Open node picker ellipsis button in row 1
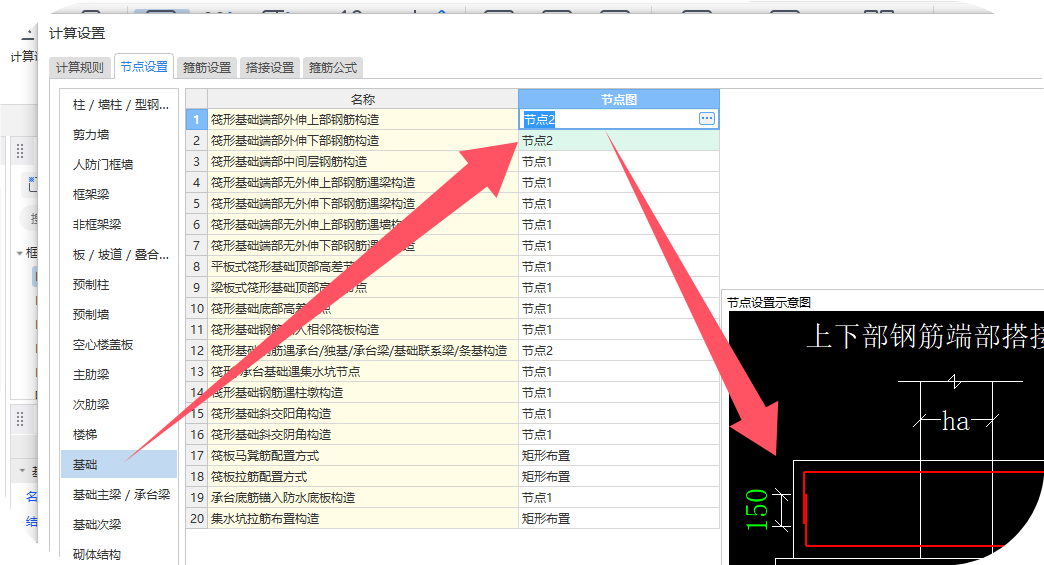Viewport: 1044px width, 565px height. [x=706, y=118]
